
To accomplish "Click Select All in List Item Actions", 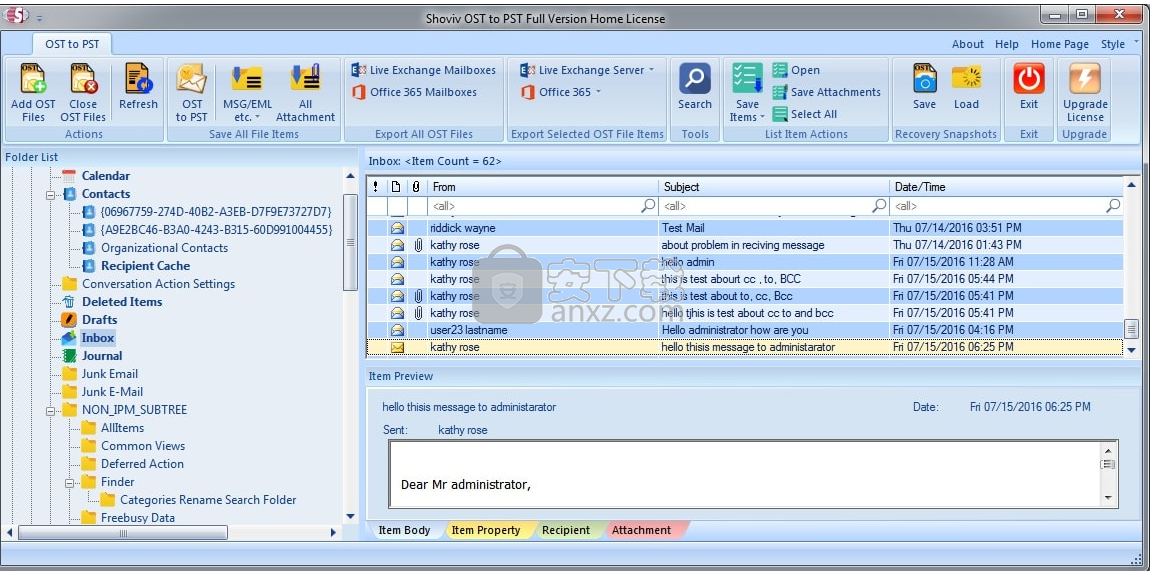I will point(805,114).
